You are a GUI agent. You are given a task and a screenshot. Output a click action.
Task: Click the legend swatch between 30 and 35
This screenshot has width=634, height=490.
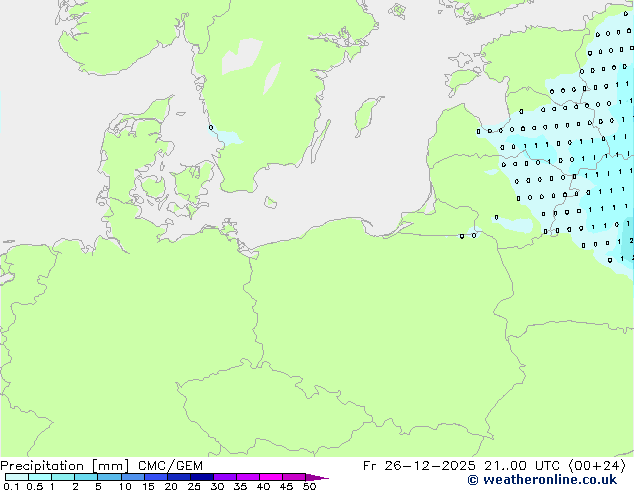(224, 477)
